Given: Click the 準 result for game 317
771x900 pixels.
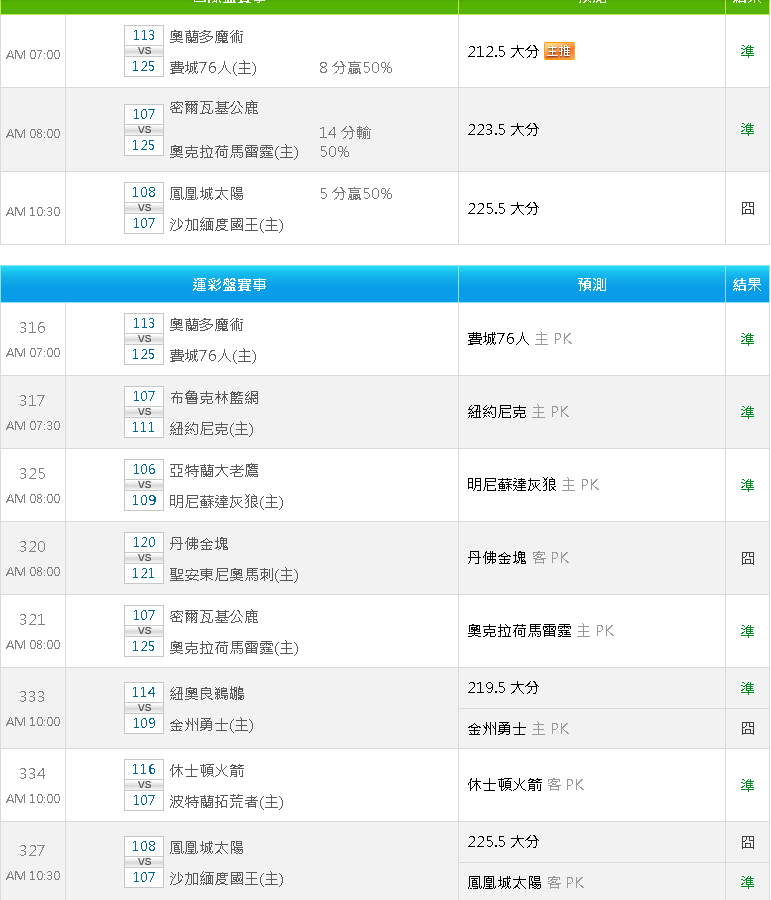Looking at the screenshot, I should pos(747,412).
